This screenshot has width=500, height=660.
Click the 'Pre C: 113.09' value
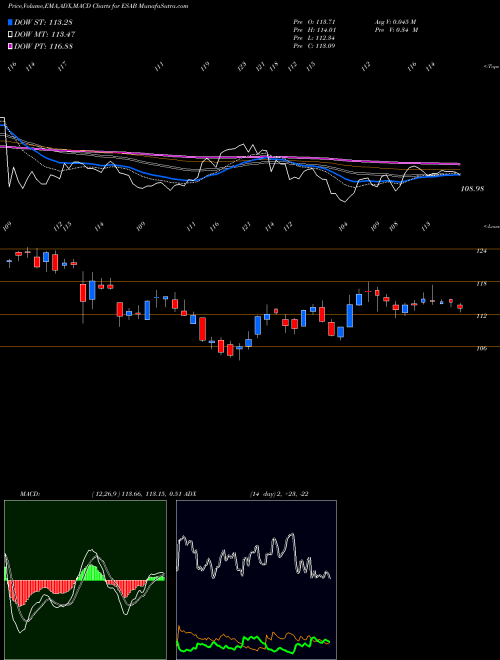[314, 46]
